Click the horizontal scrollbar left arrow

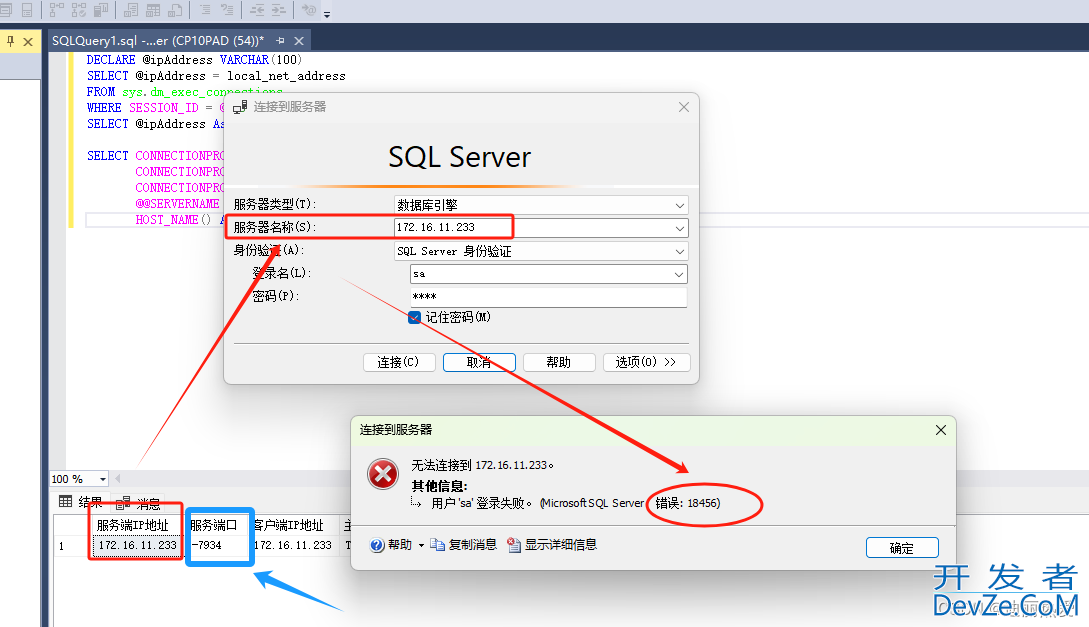[x=117, y=478]
